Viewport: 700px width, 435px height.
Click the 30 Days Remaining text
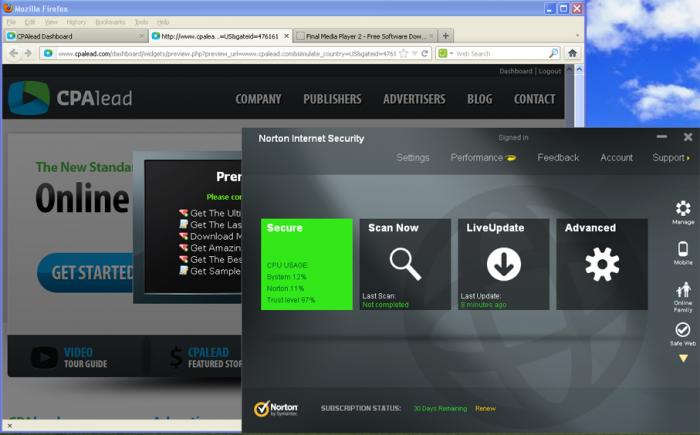[x=440, y=408]
